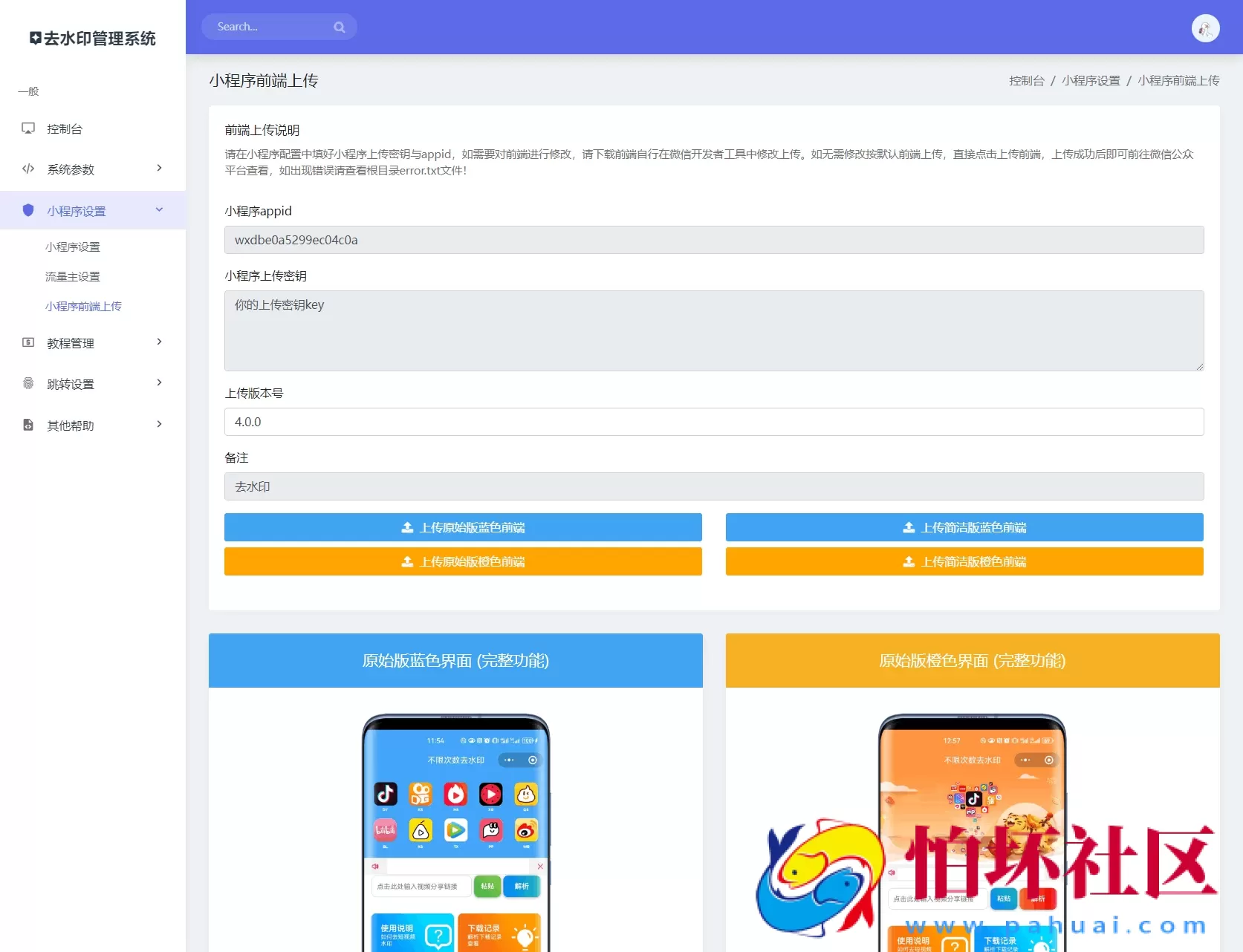Select the 跳转设置 link icon
Viewport: 1243px width, 952px height.
27,383
